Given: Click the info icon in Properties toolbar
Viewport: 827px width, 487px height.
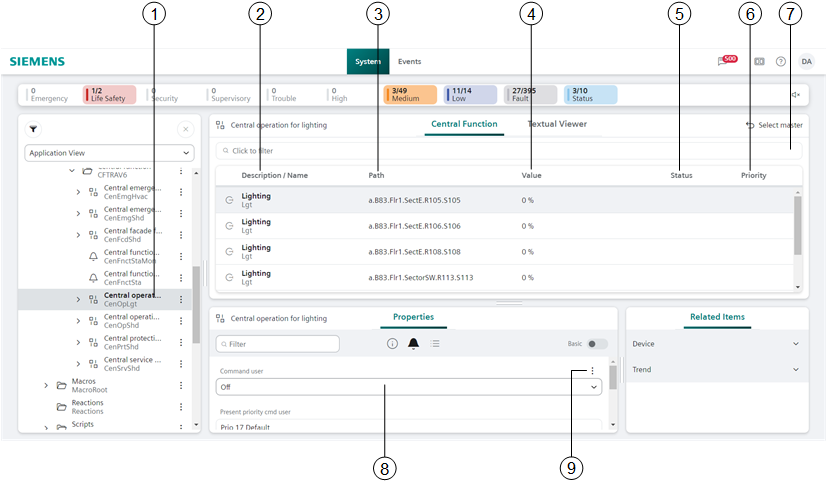Looking at the screenshot, I should (x=393, y=343).
